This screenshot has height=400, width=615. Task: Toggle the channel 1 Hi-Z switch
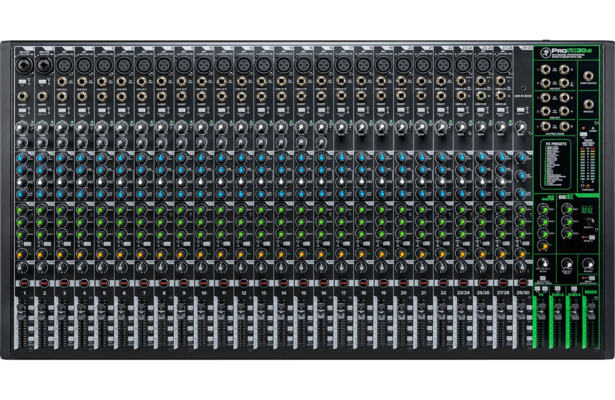click(x=22, y=82)
